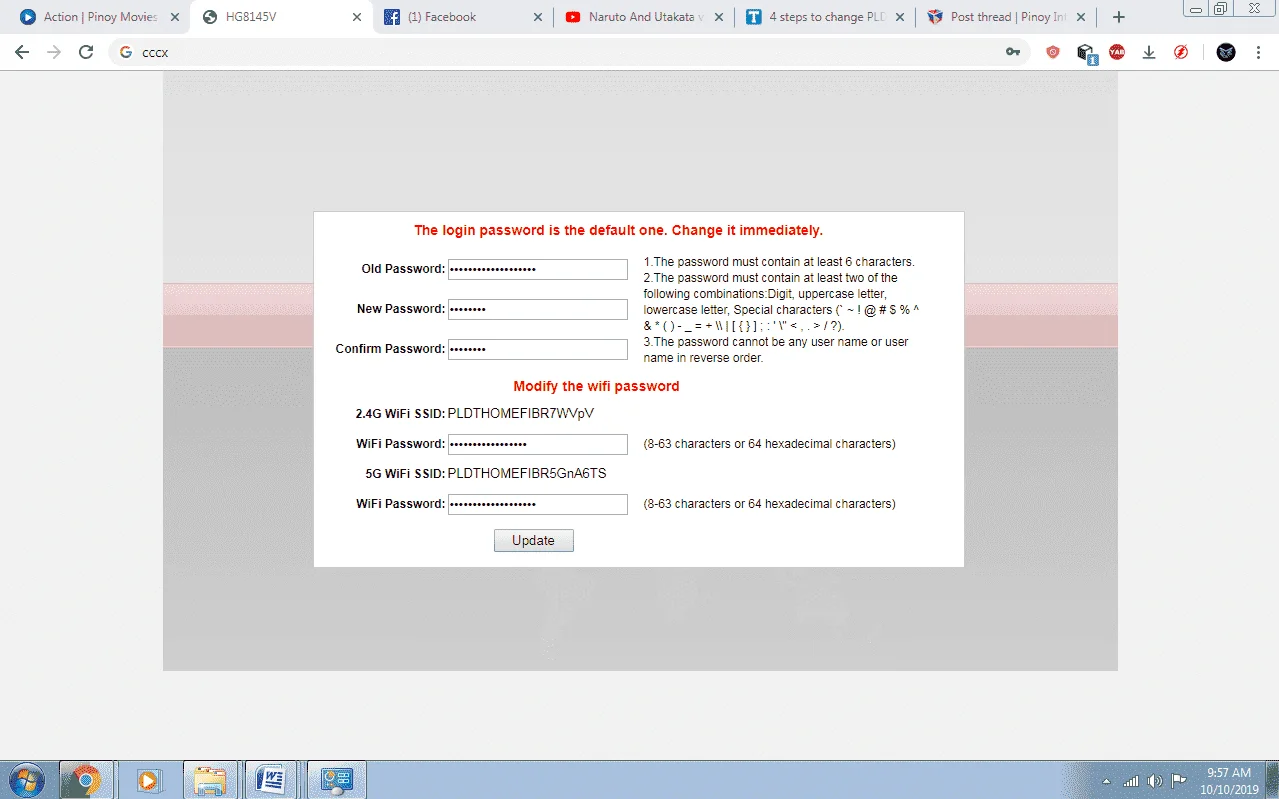Select the 5G WiFi Password field
The width and height of the screenshot is (1279, 799).
pos(538,504)
